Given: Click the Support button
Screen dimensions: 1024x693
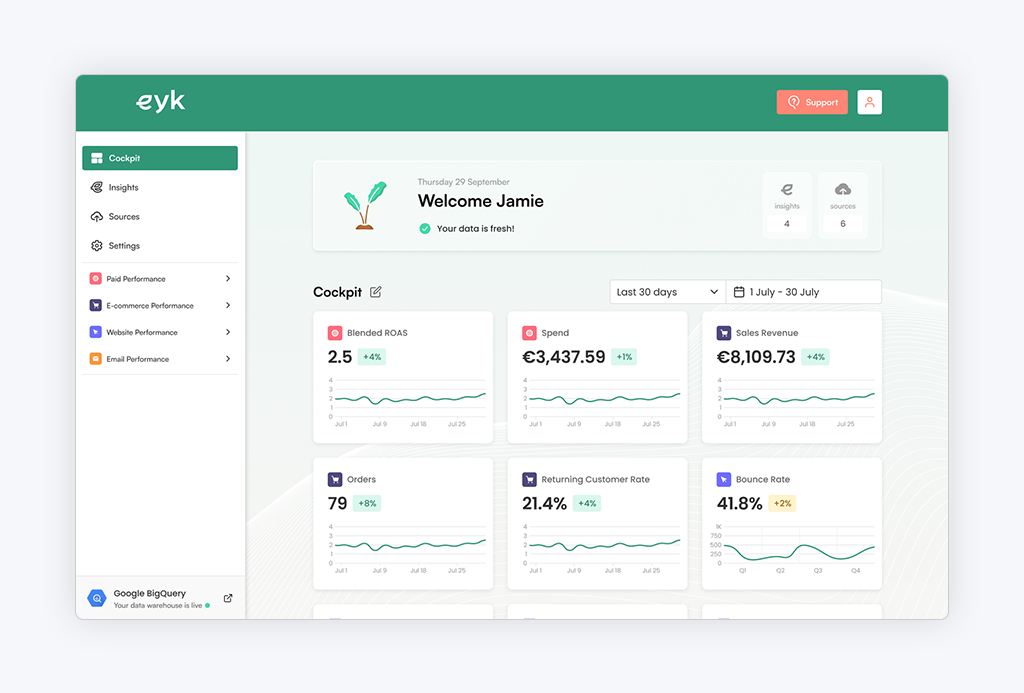Looking at the screenshot, I should tap(812, 102).
